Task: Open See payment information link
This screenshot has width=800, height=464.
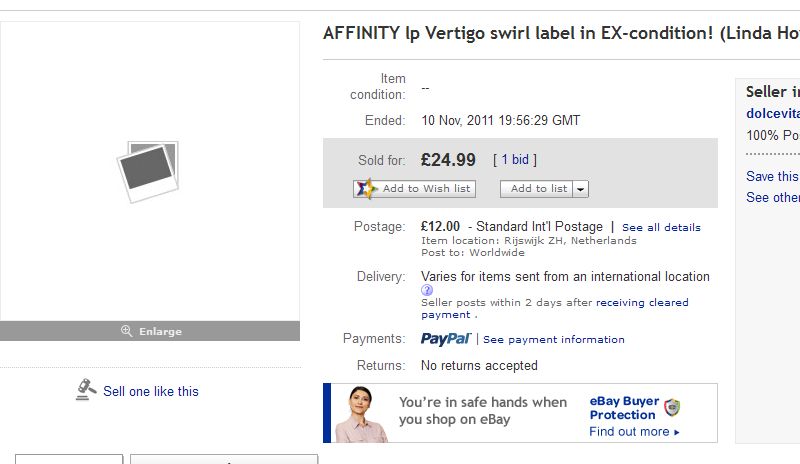Action: coord(553,339)
